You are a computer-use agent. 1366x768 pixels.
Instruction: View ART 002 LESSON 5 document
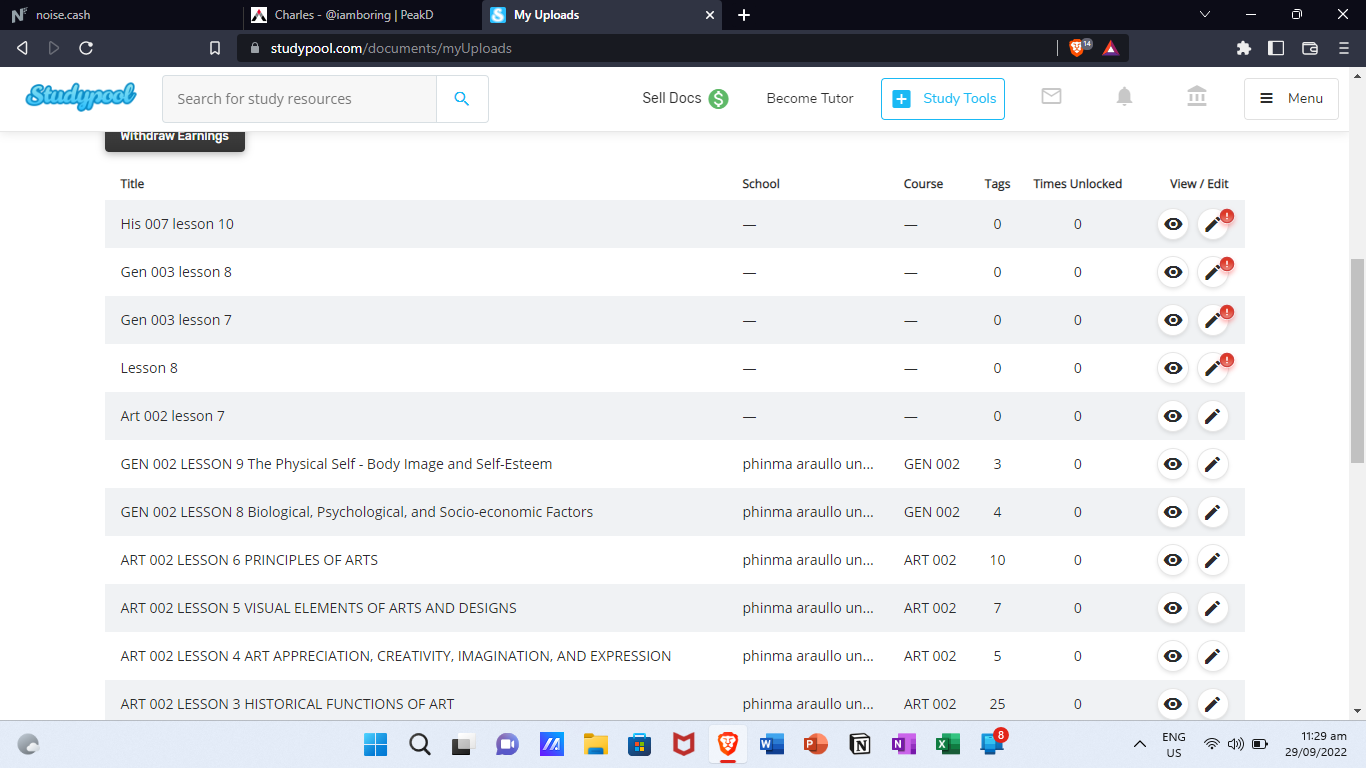tap(1173, 608)
